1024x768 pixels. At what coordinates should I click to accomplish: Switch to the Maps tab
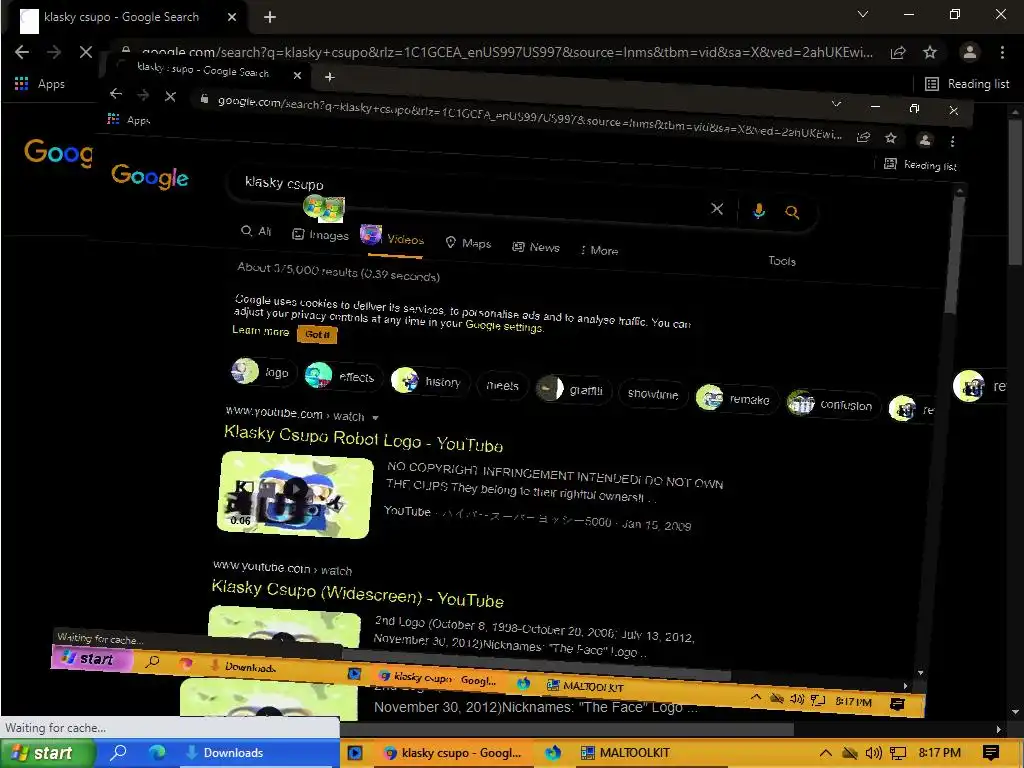click(x=468, y=243)
